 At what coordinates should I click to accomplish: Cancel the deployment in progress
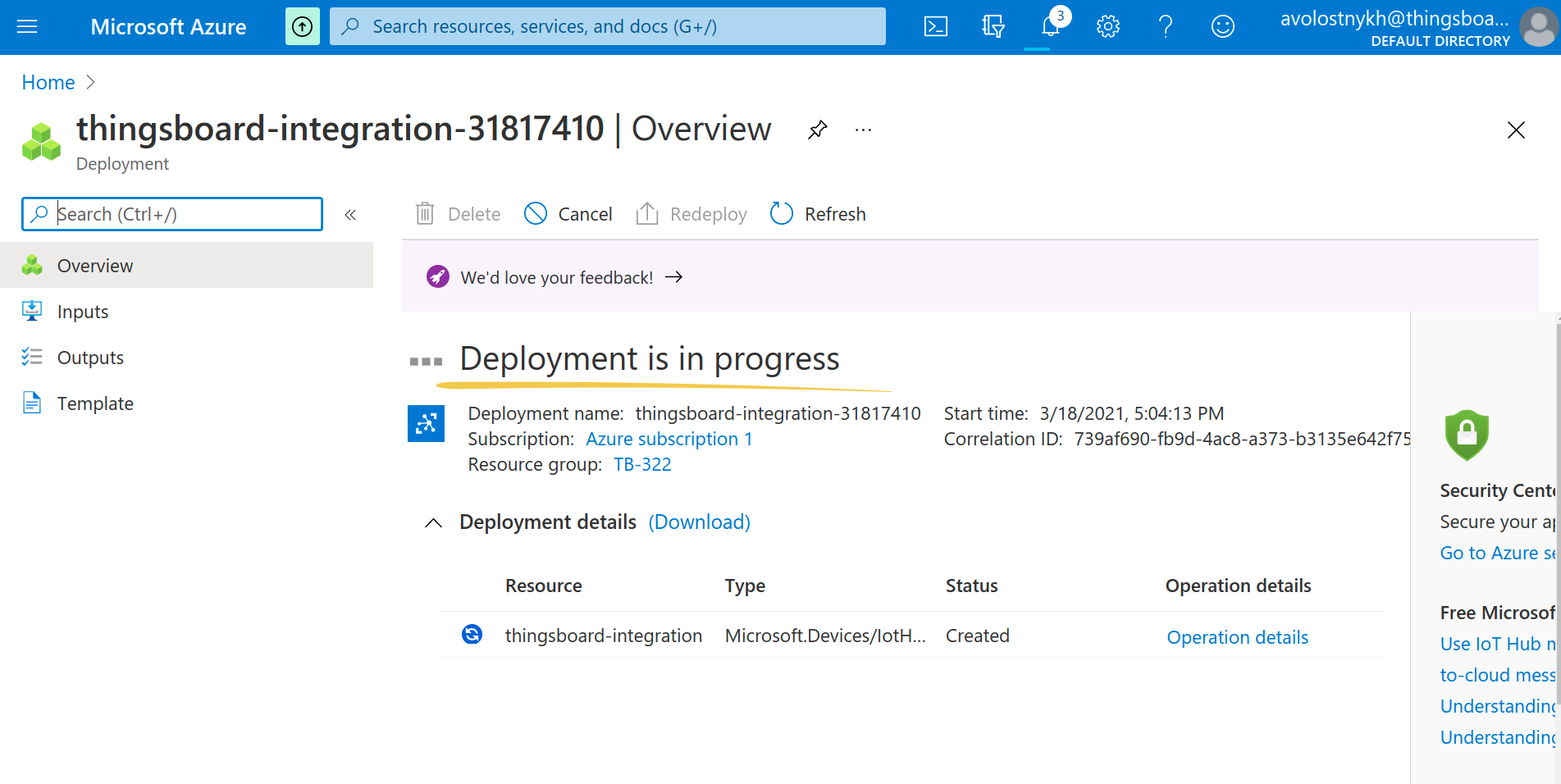(568, 214)
